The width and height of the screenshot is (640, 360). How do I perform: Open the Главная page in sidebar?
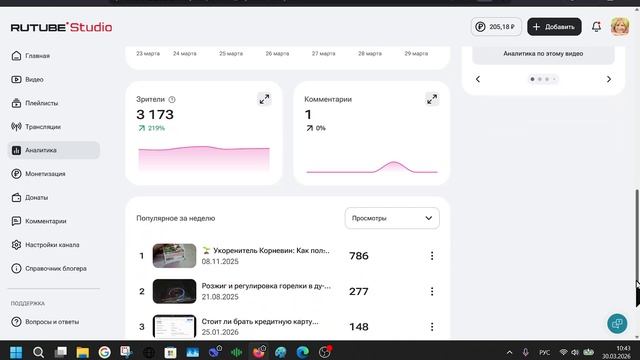click(x=31, y=56)
